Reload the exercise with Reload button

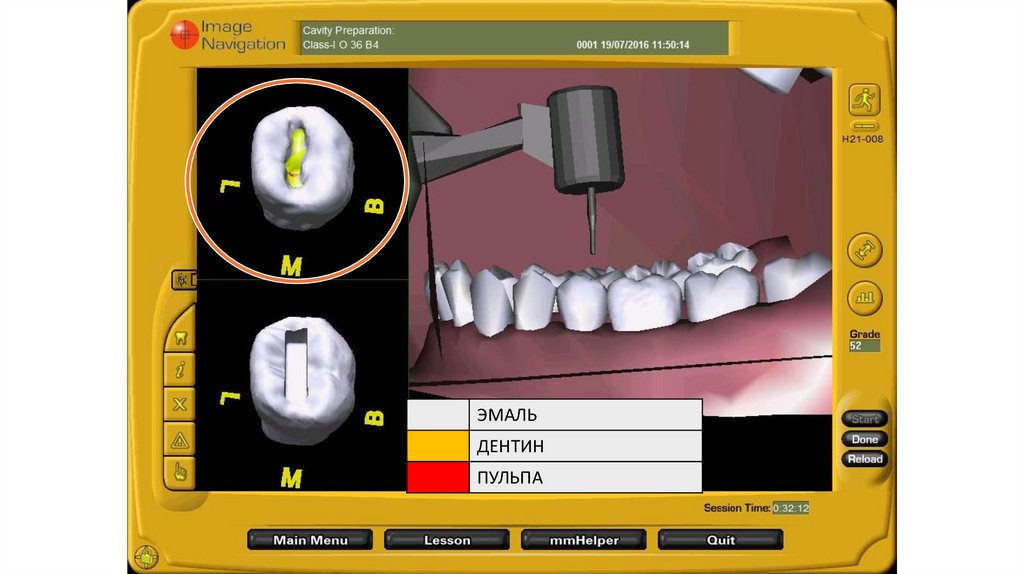click(x=864, y=459)
